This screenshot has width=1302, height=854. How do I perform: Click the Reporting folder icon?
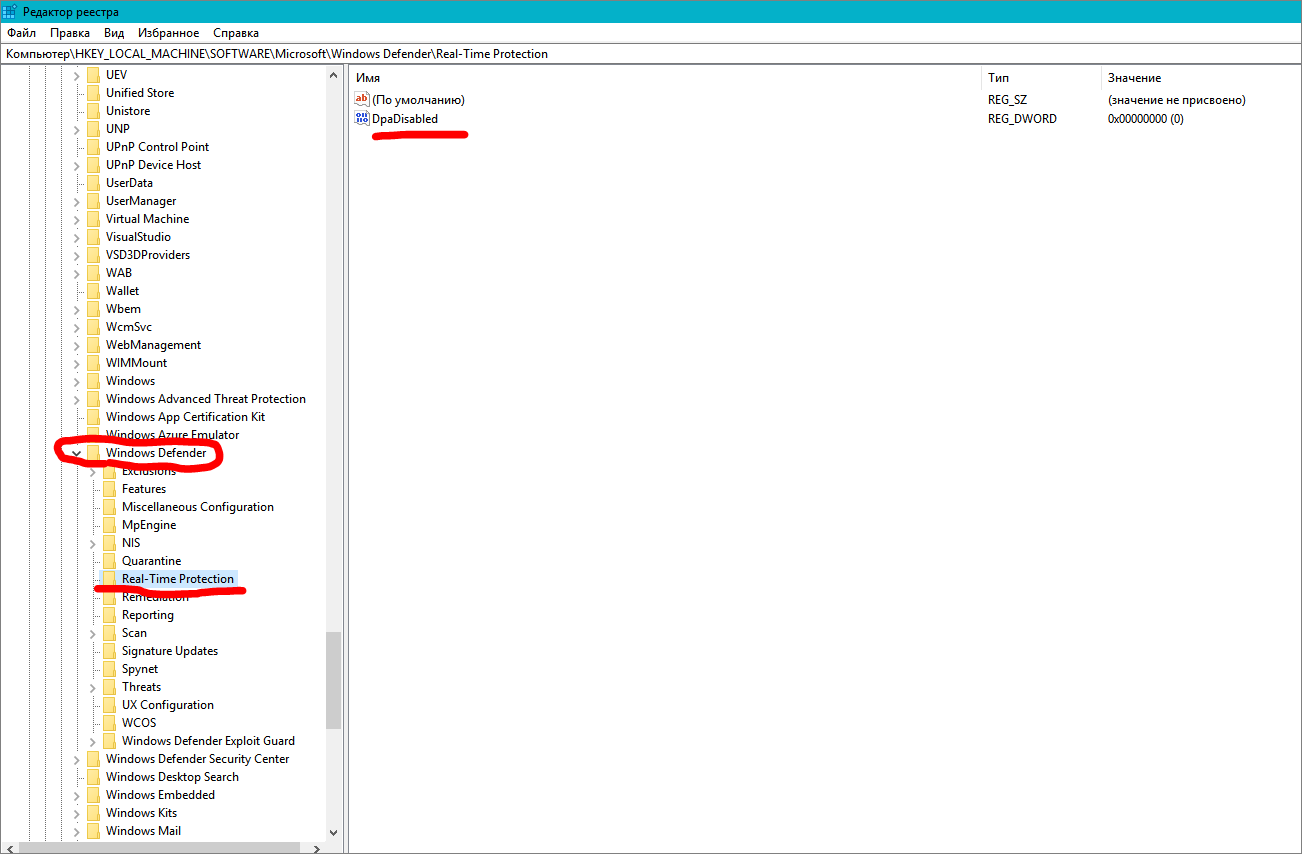[109, 615]
